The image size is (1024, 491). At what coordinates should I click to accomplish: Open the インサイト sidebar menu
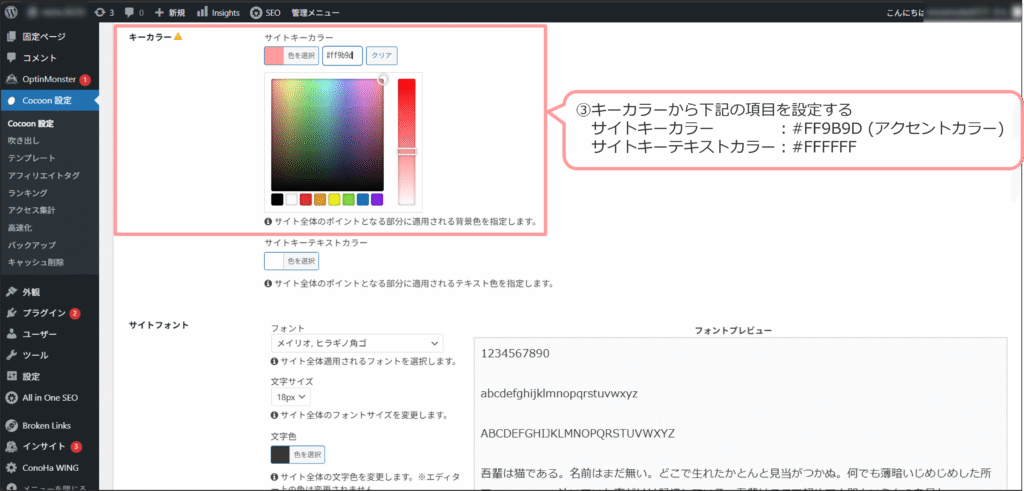pos(44,446)
